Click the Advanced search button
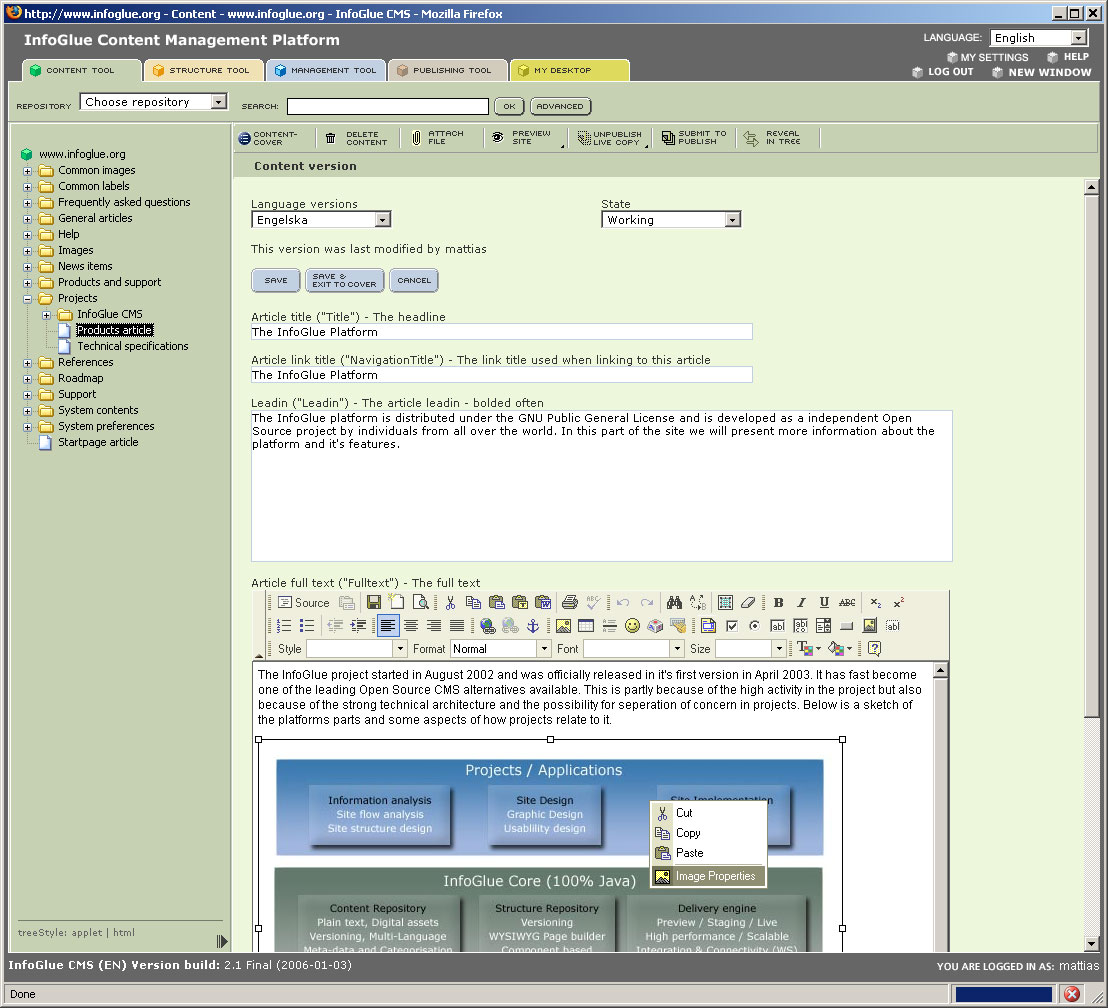 coord(559,106)
